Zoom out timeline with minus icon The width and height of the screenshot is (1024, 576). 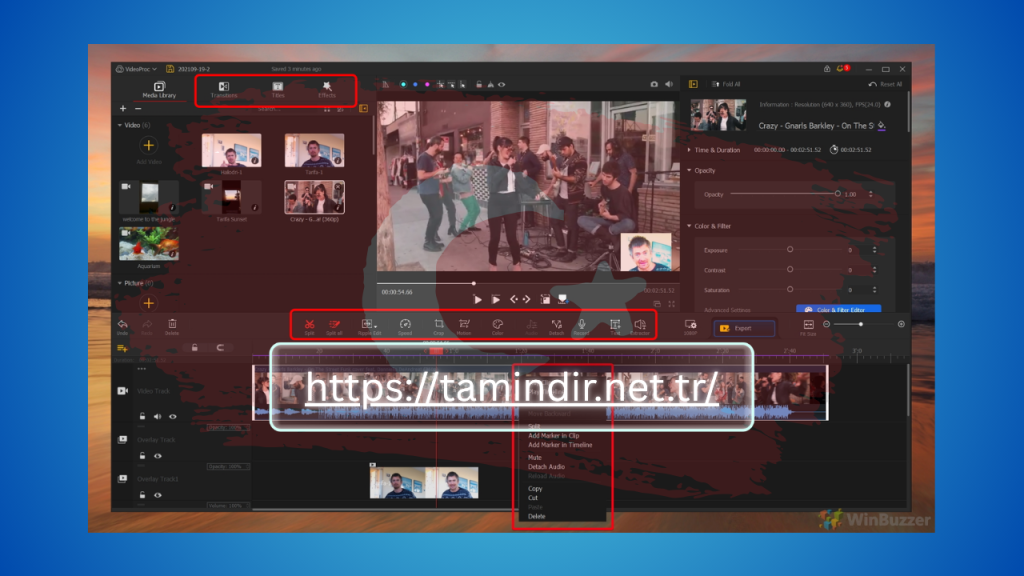826,325
